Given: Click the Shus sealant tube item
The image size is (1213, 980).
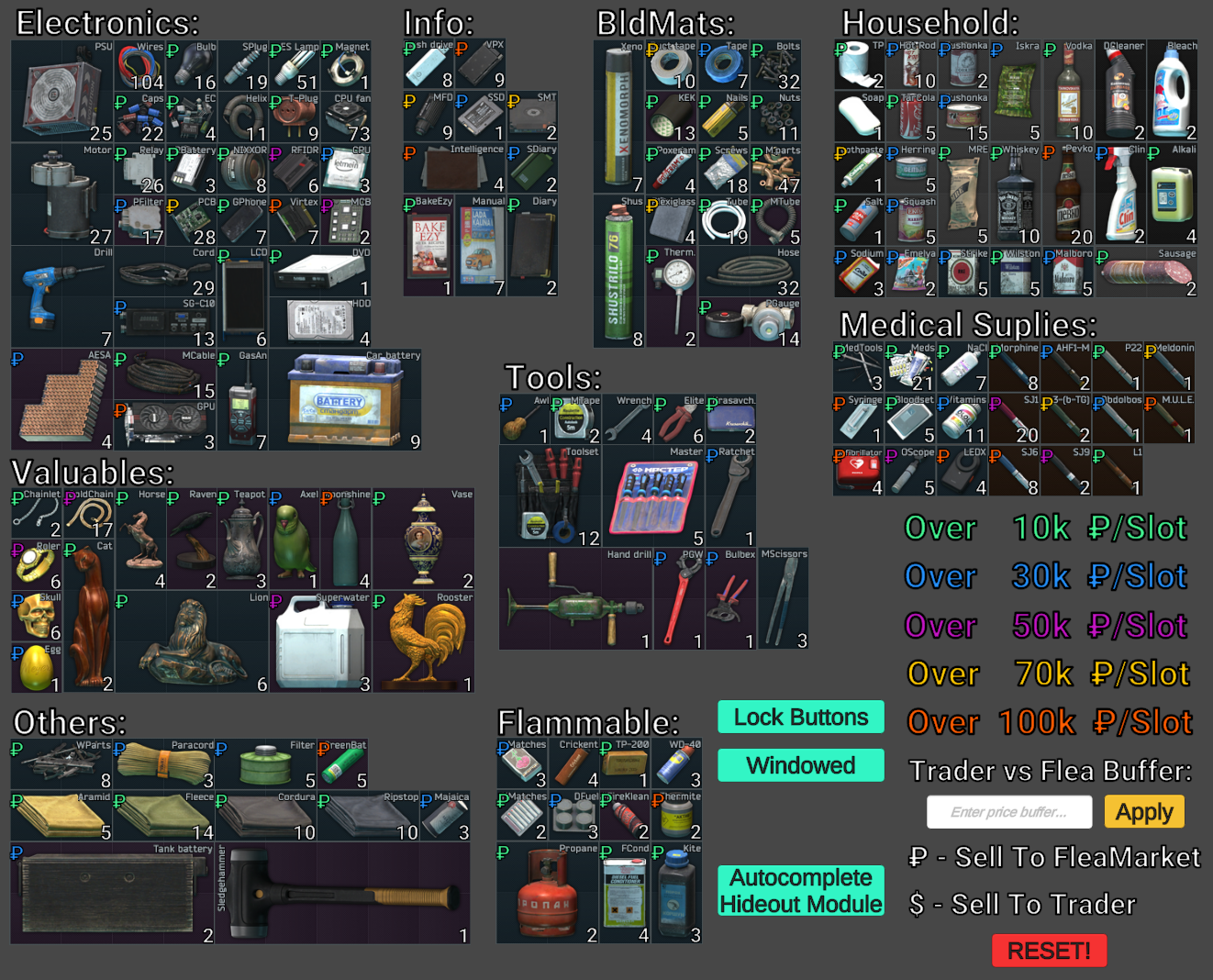Looking at the screenshot, I should coord(619,271).
